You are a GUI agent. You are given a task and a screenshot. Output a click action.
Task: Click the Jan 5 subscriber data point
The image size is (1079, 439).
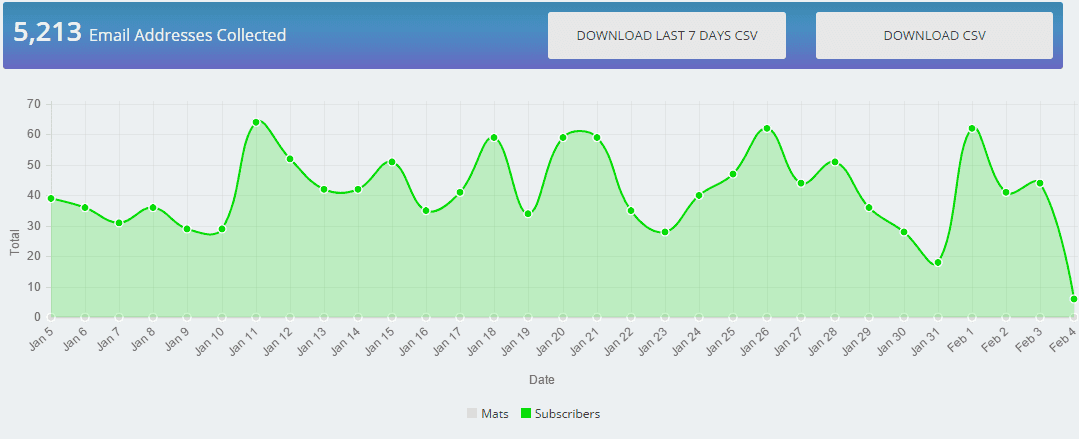point(51,198)
